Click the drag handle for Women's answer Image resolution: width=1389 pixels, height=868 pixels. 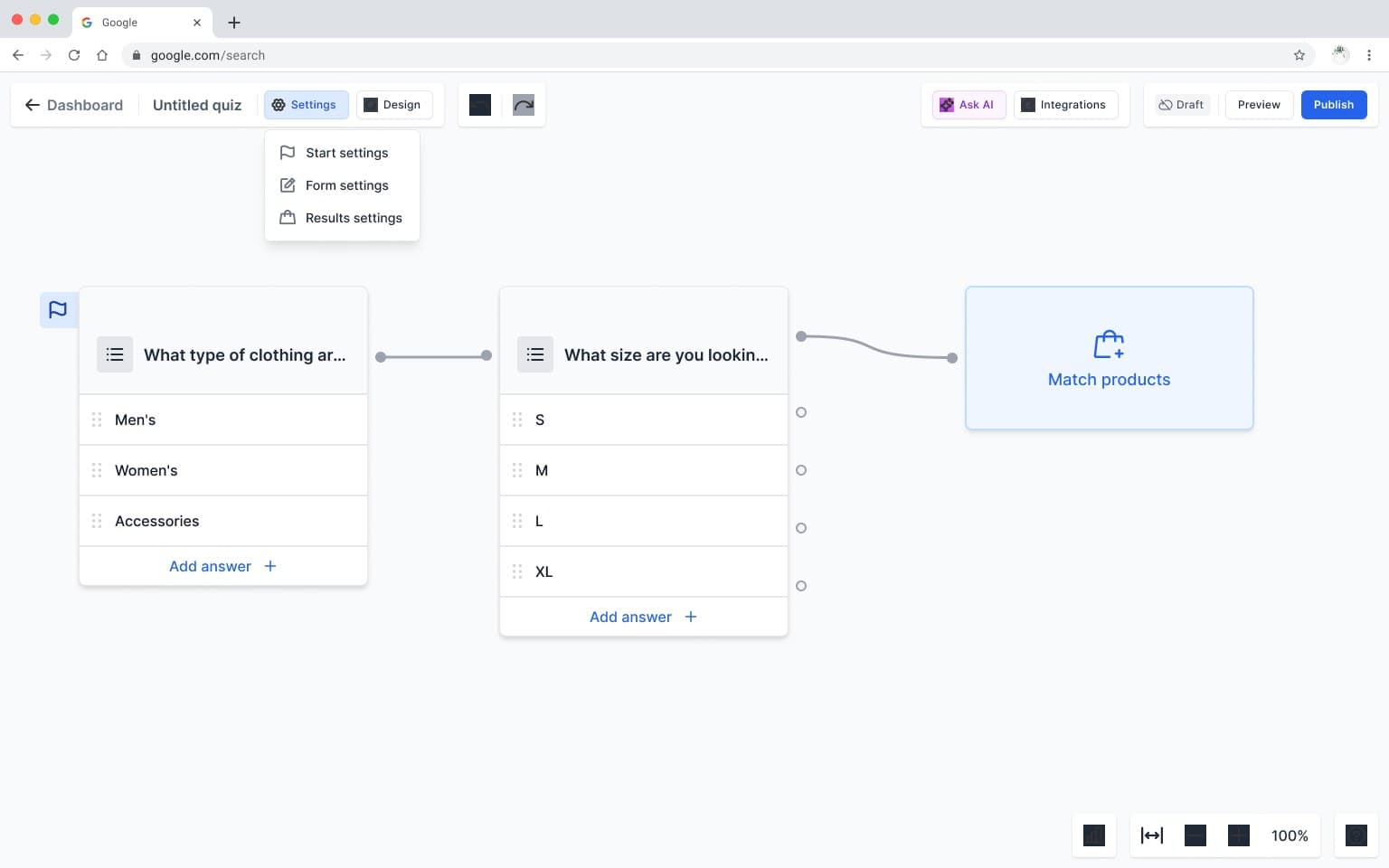click(x=97, y=470)
